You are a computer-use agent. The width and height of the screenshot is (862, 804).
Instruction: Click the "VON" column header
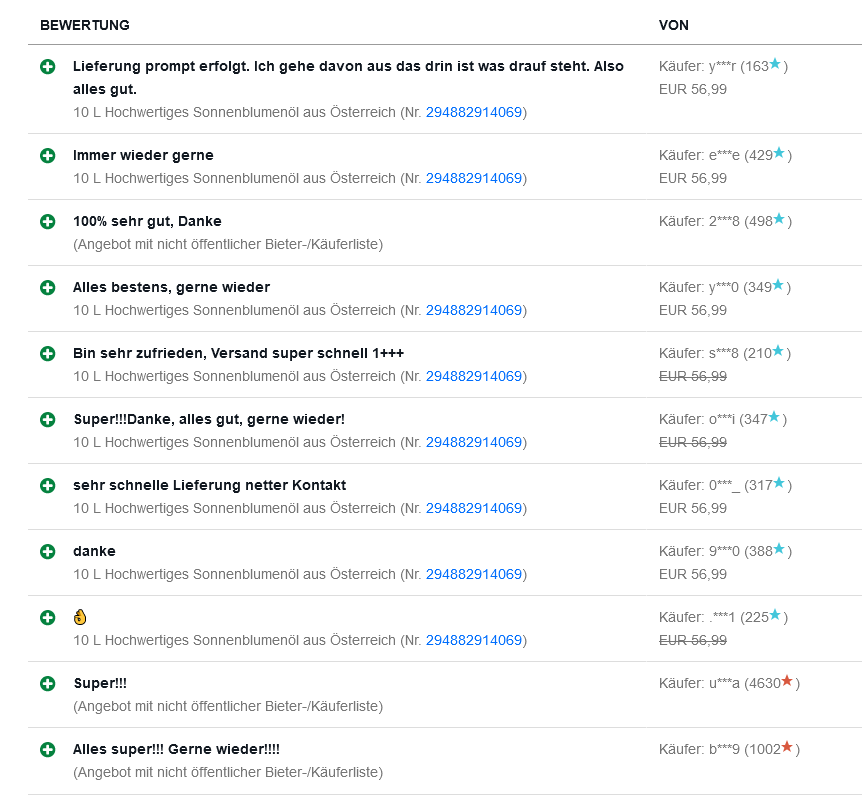(x=673, y=25)
